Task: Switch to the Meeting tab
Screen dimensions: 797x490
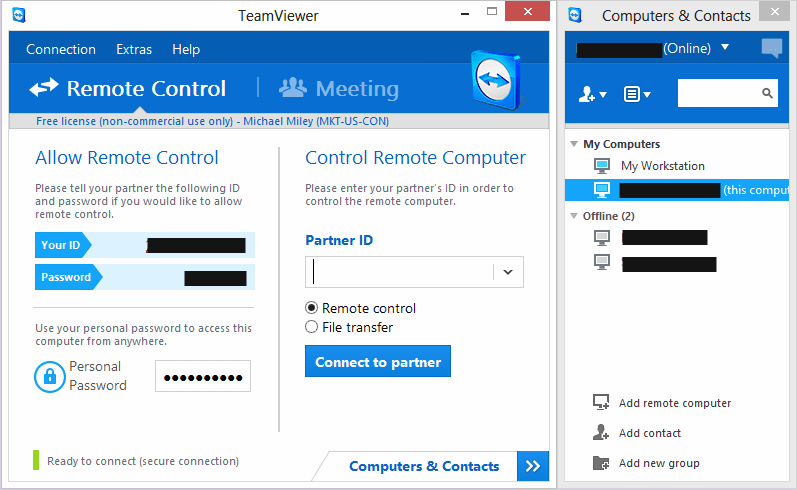Action: [x=340, y=89]
